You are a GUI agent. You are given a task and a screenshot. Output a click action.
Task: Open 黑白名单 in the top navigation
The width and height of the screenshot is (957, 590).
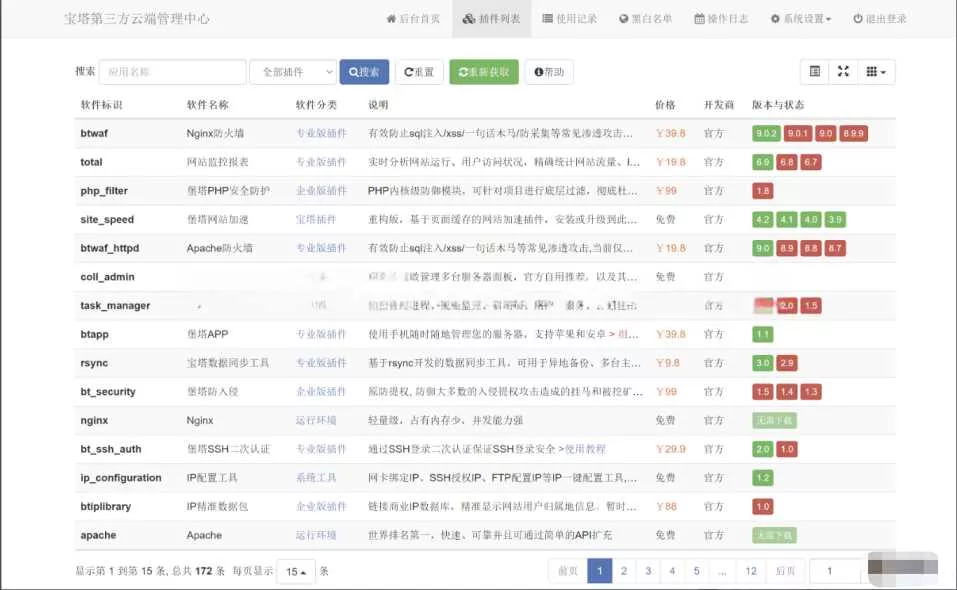(x=646, y=19)
